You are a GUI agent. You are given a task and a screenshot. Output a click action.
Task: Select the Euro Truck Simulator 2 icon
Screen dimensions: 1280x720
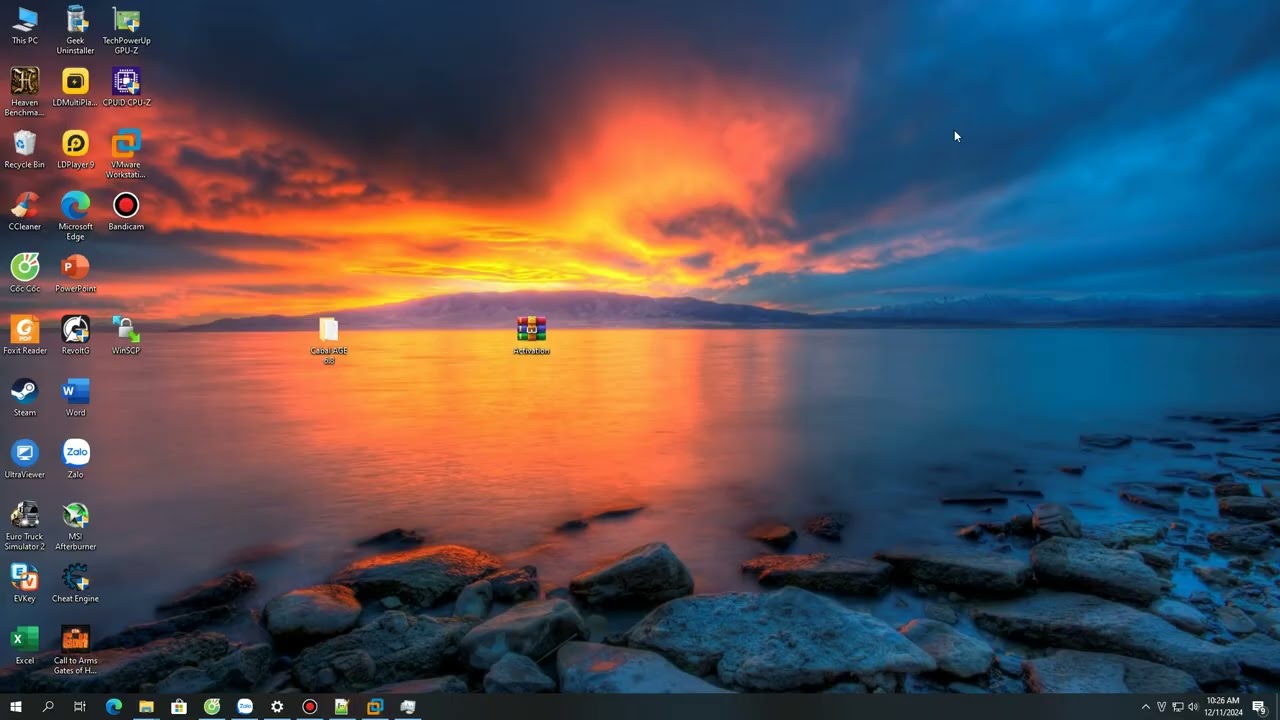click(25, 526)
